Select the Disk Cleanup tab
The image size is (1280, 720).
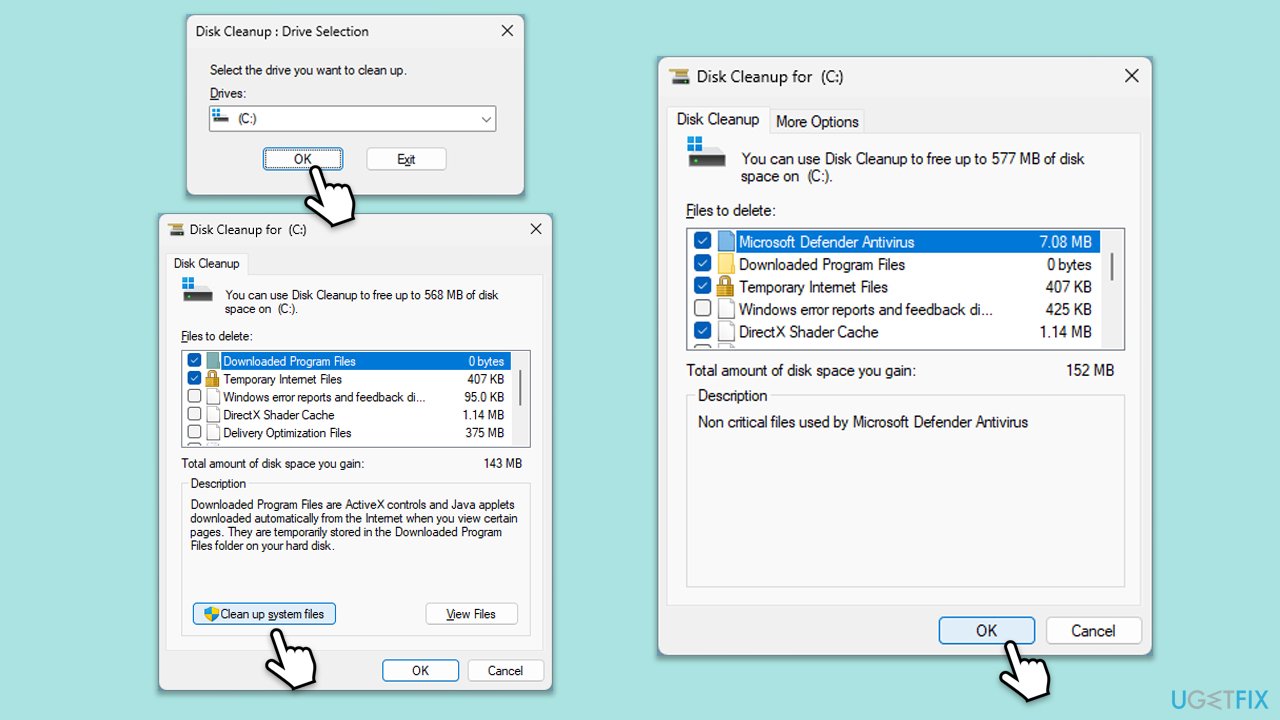(718, 118)
